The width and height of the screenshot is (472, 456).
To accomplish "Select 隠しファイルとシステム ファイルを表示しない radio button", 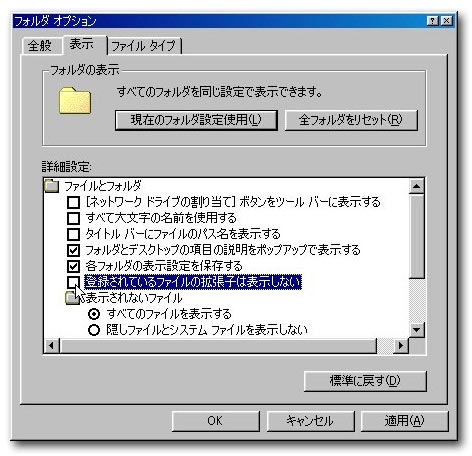I will pyautogui.click(x=94, y=330).
